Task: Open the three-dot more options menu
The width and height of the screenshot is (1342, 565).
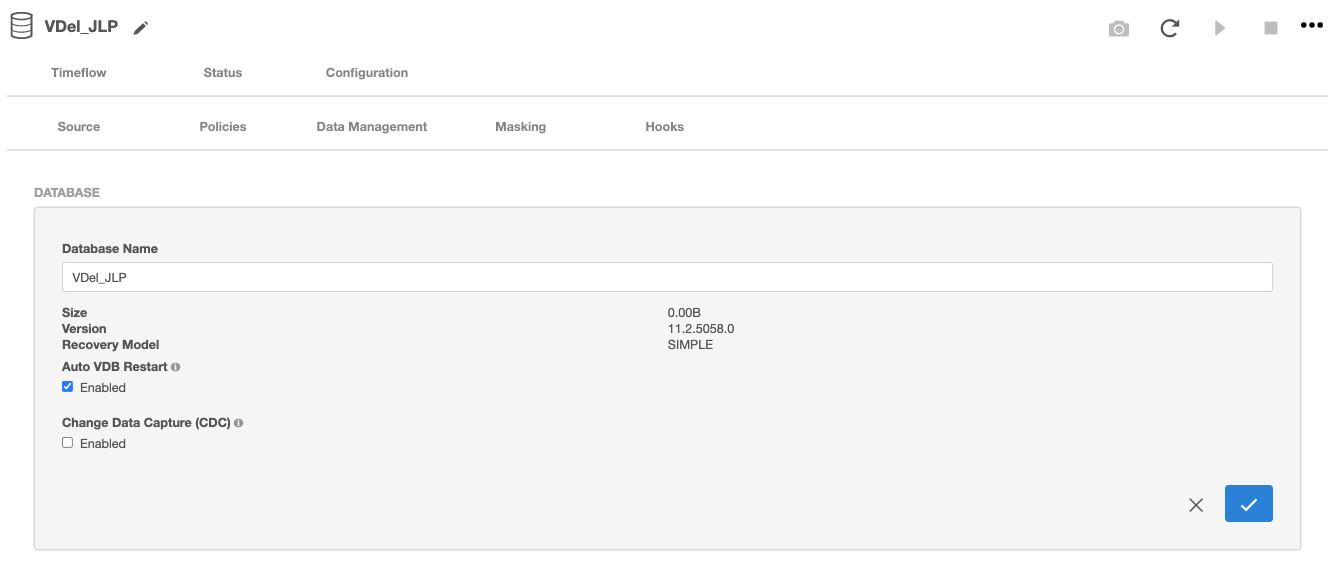Action: pos(1311,26)
